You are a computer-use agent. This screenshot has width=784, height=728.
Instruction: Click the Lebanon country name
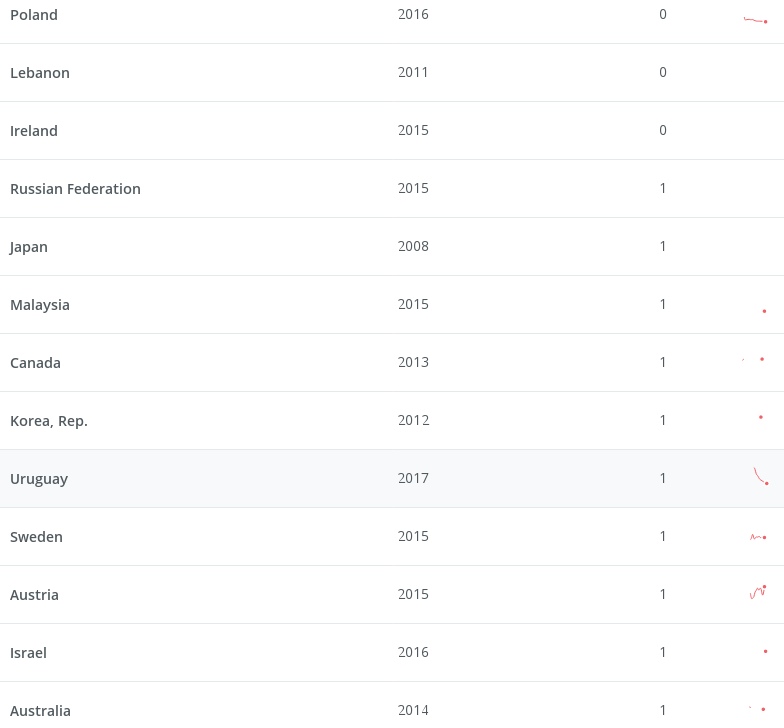pyautogui.click(x=40, y=73)
